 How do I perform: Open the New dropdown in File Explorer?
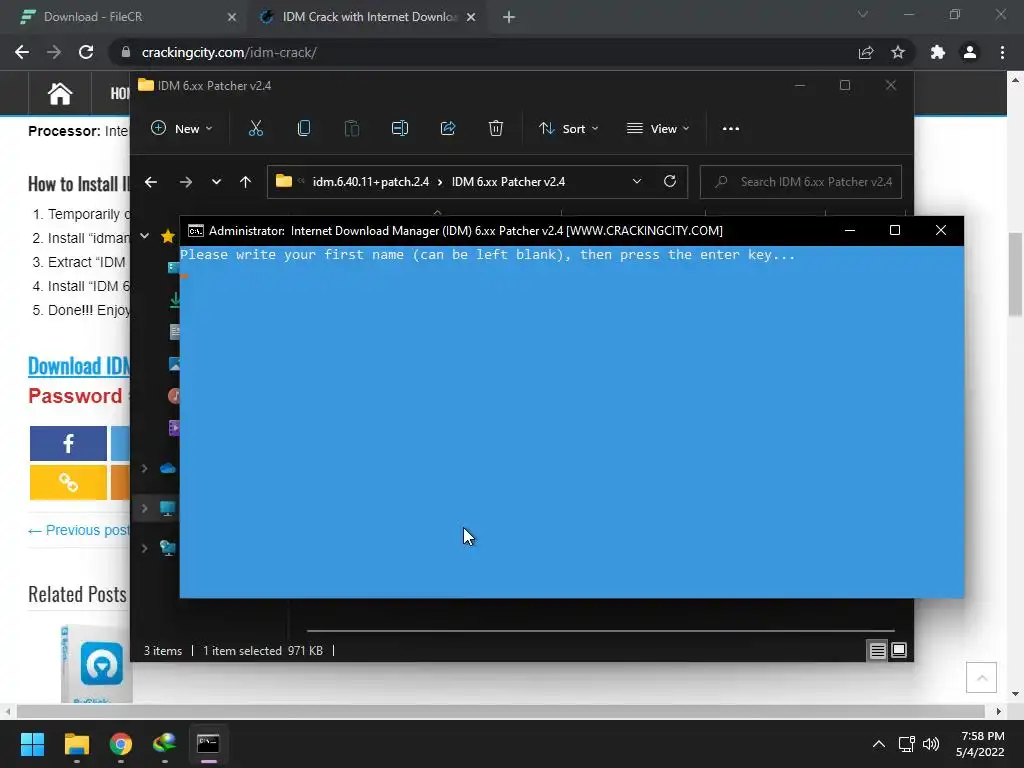point(182,129)
